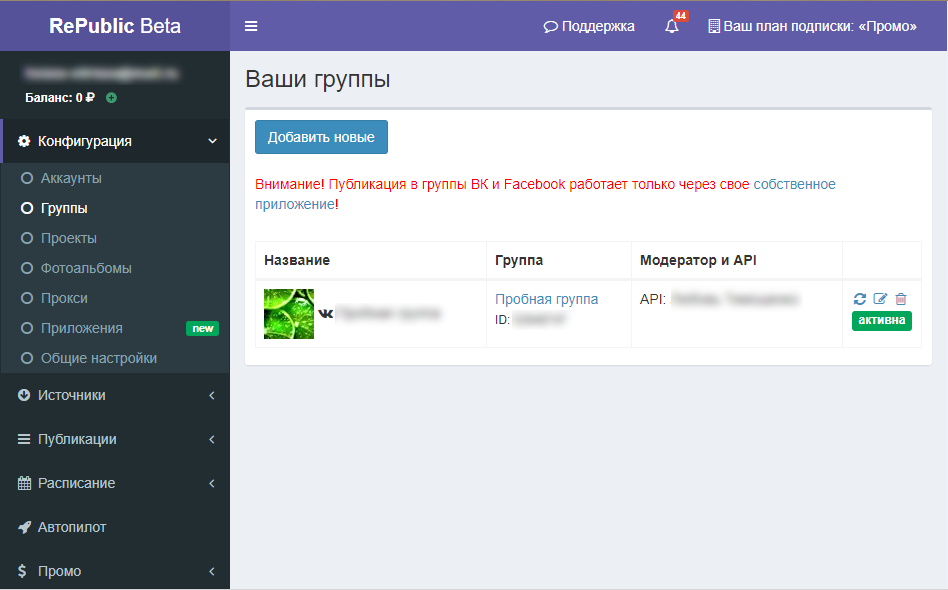Open the Автопилот sidebar item
Screen dimensions: 948x590
coord(115,527)
